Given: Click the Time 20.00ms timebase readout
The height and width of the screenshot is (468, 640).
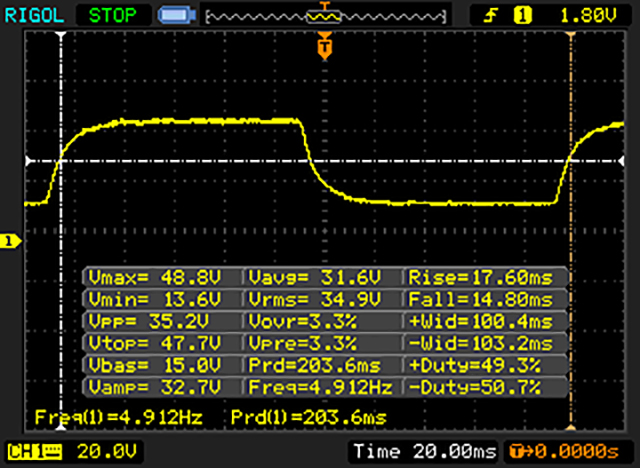Looking at the screenshot, I should [425, 452].
